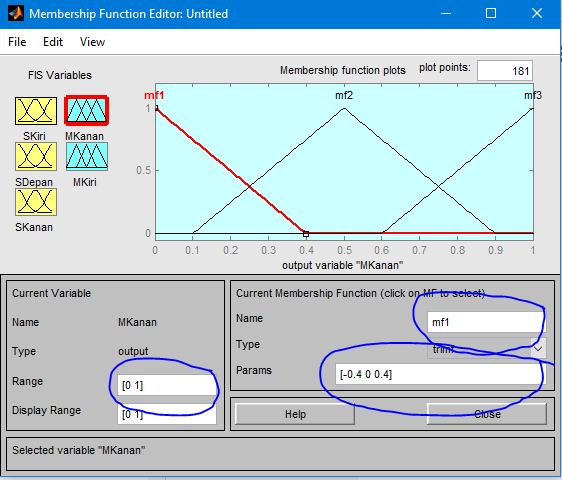Select the SKanan input variable icon
The width and height of the screenshot is (562, 480).
pyautogui.click(x=36, y=202)
